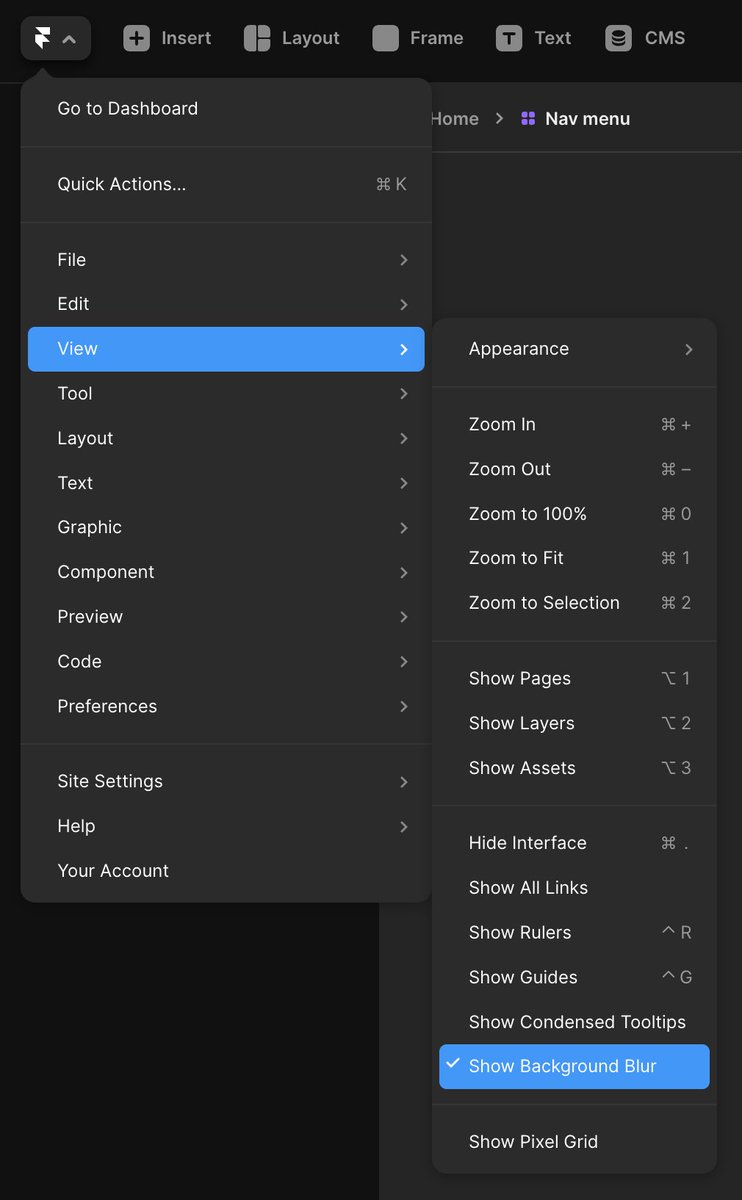Open the Preview submenu
The image size is (742, 1200).
pyautogui.click(x=226, y=617)
